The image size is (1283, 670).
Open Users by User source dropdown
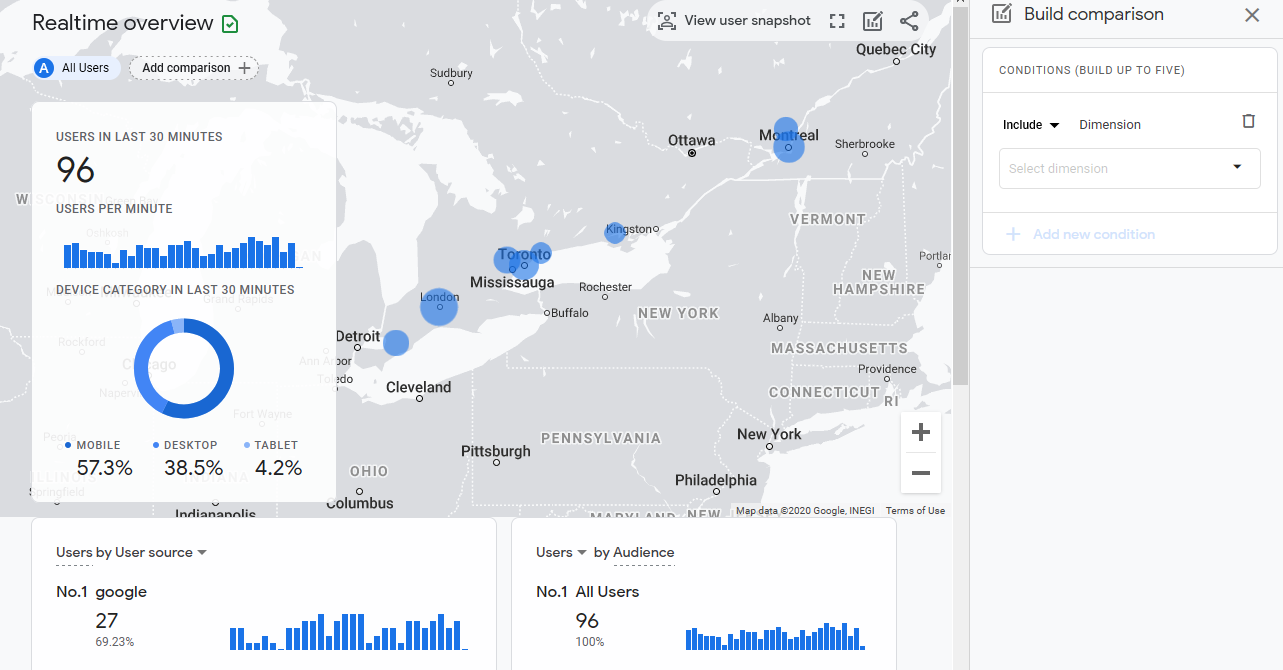click(x=131, y=553)
